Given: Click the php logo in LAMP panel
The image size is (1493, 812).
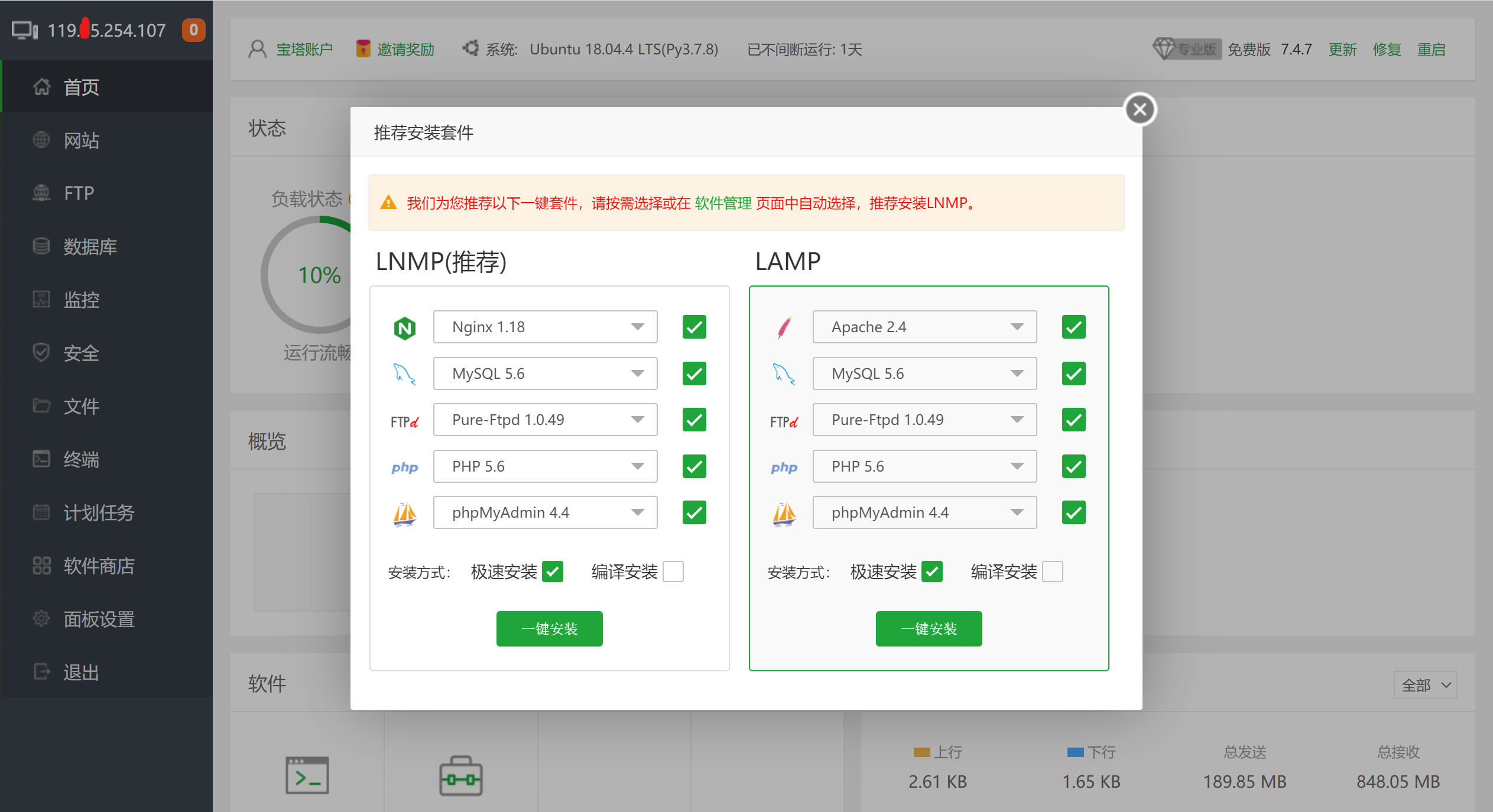Looking at the screenshot, I should 784,467.
